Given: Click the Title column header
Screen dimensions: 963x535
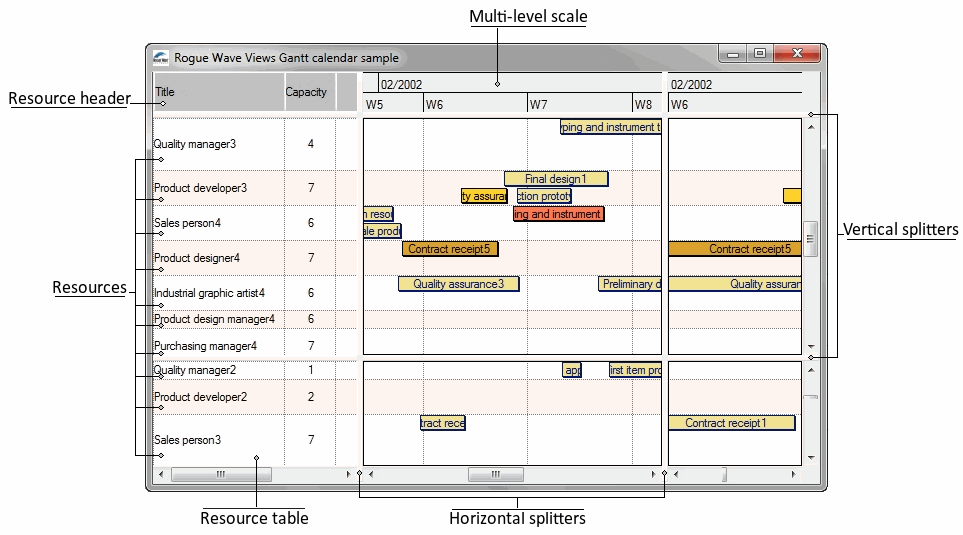Looking at the screenshot, I should (x=218, y=92).
